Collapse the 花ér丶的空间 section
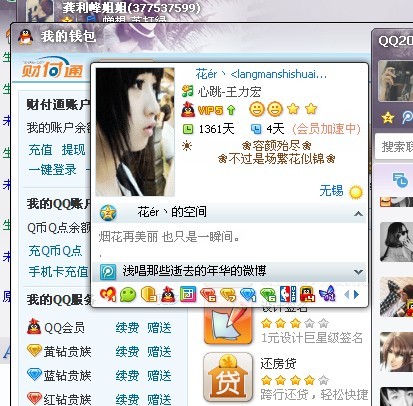The image size is (413, 406). (x=358, y=214)
